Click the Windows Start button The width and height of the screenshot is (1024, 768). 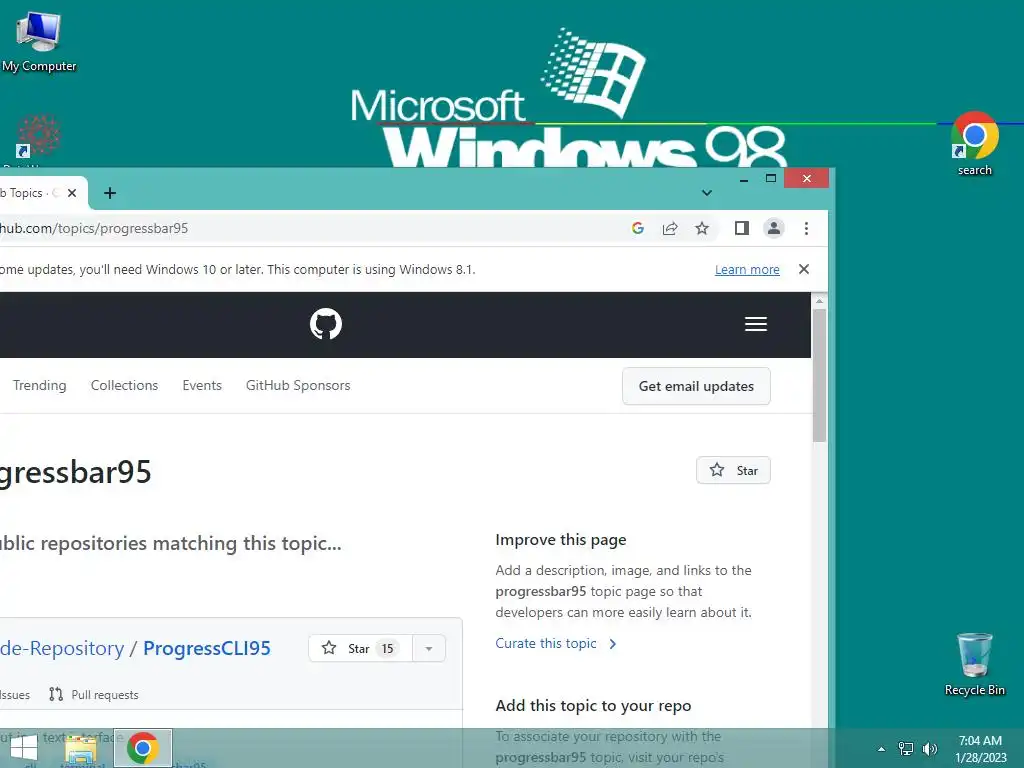[x=24, y=748]
